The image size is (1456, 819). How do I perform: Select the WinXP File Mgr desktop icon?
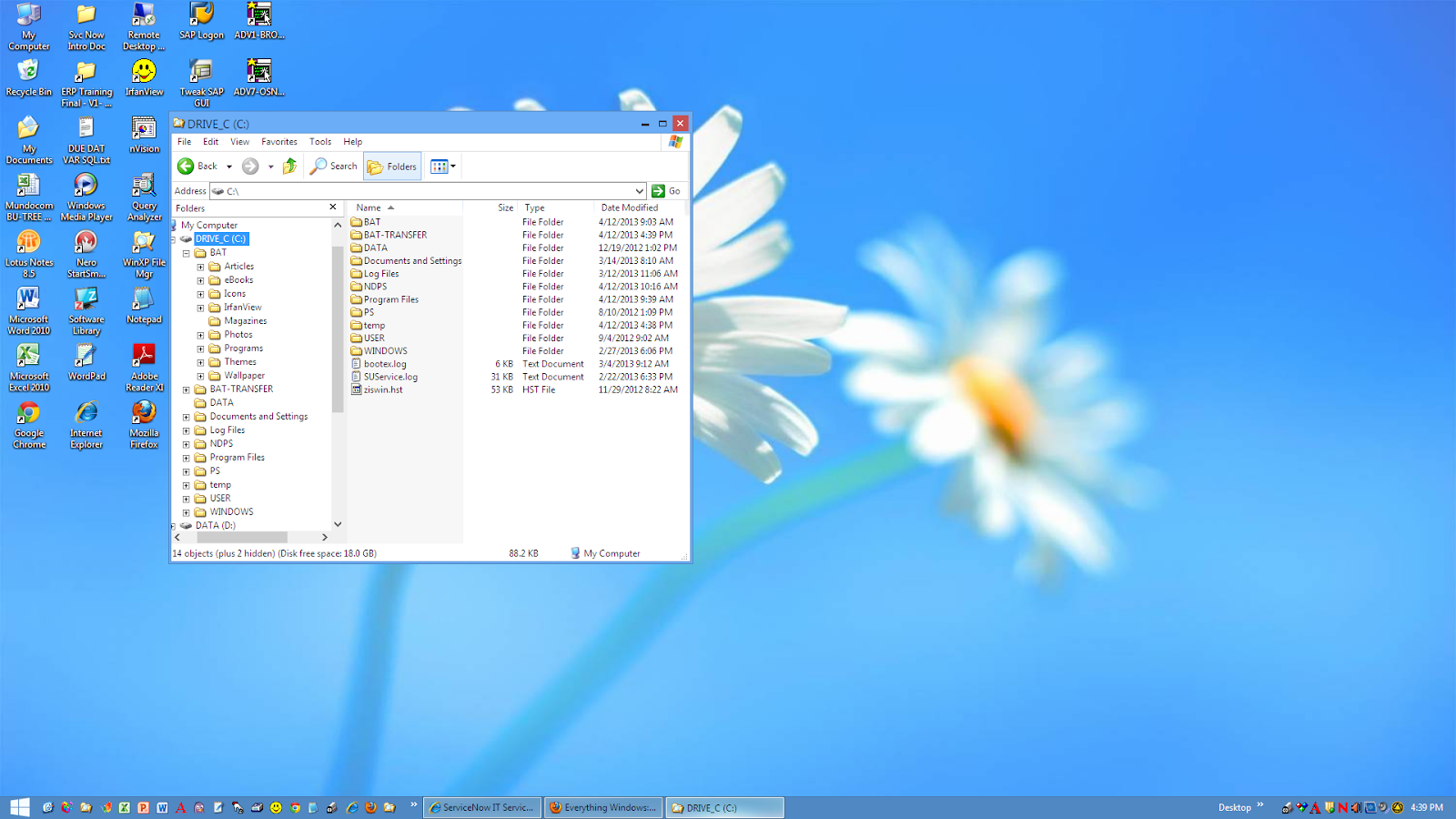(x=144, y=255)
